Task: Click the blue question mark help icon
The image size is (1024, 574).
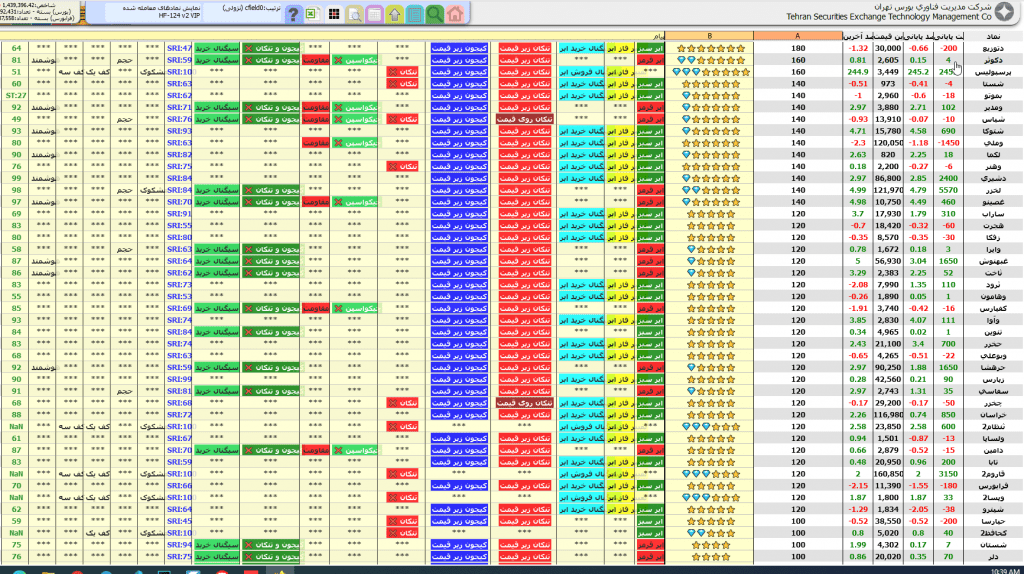Action: coord(292,14)
